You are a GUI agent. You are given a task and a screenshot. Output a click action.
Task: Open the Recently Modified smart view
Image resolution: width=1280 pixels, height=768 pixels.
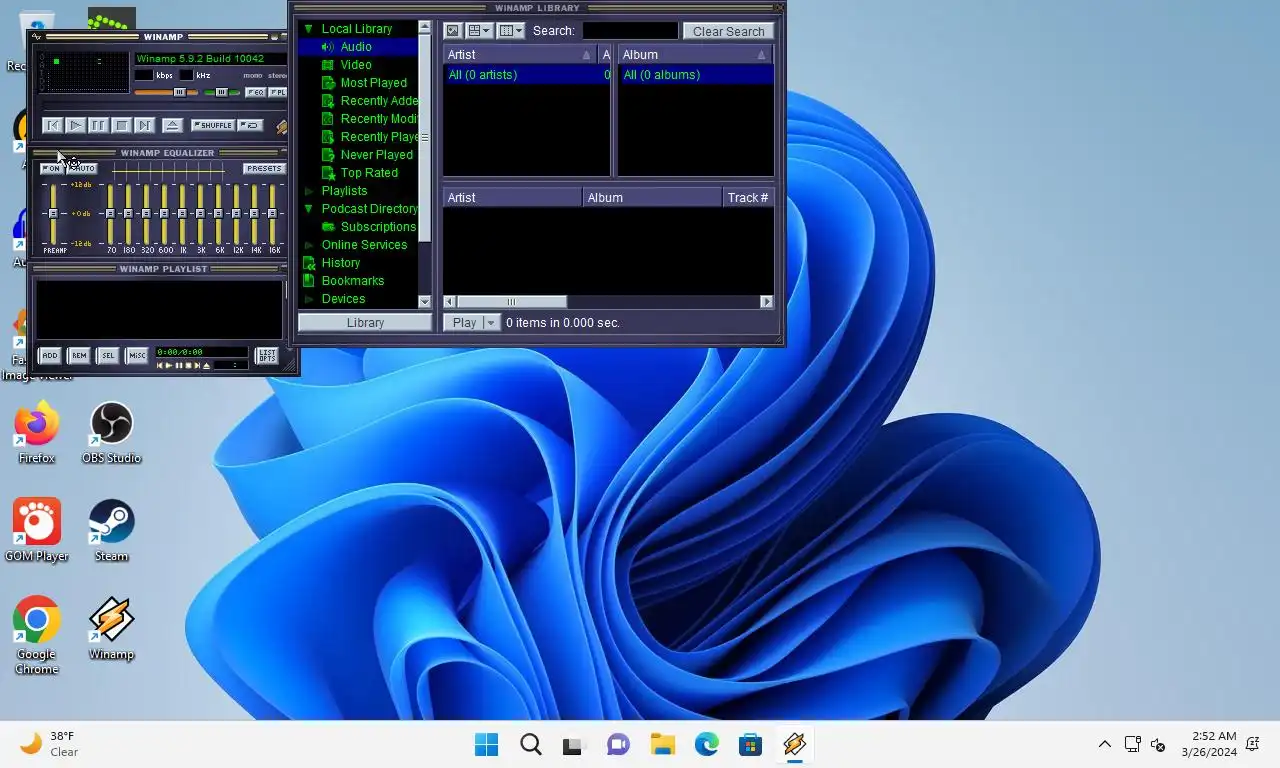(379, 119)
